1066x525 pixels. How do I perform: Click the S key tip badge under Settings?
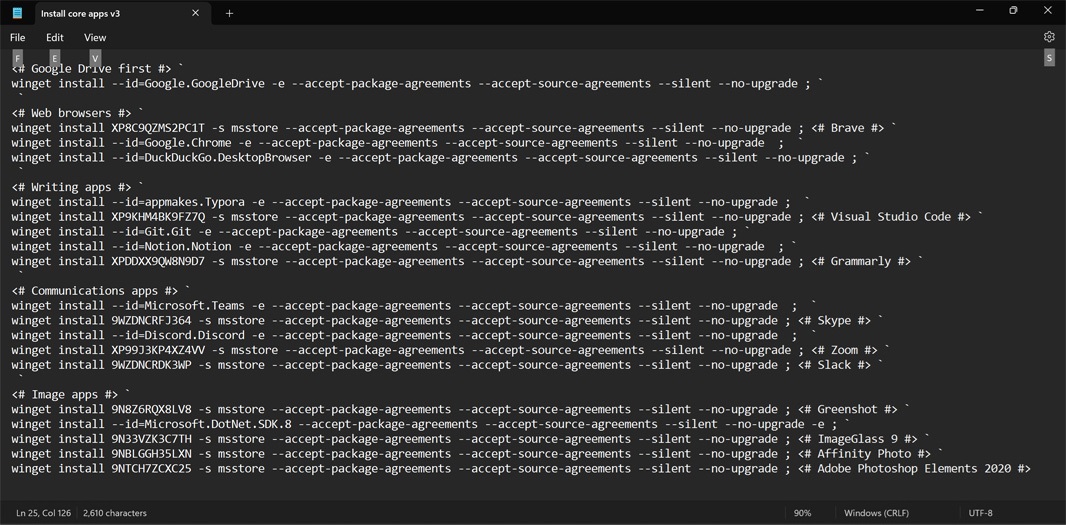[x=1050, y=58]
